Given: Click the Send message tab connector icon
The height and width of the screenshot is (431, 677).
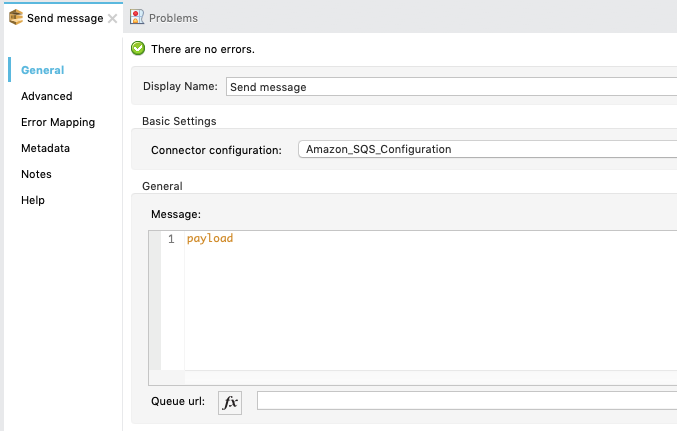Looking at the screenshot, I should [16, 18].
